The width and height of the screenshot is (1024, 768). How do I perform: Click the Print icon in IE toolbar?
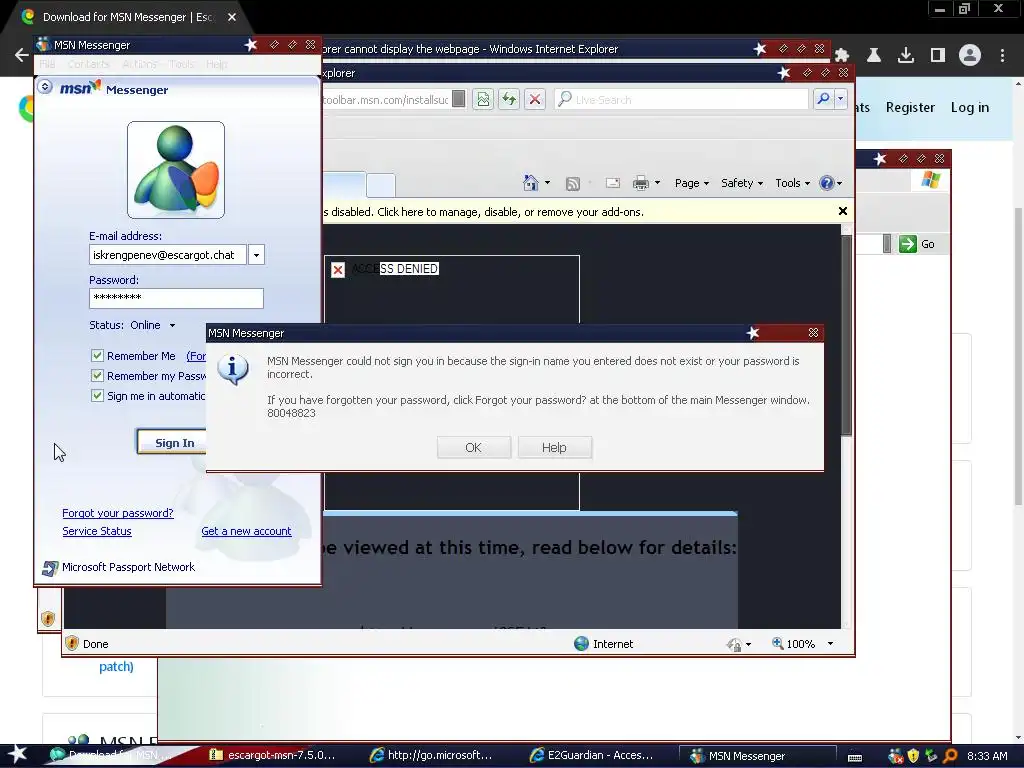pyautogui.click(x=641, y=184)
